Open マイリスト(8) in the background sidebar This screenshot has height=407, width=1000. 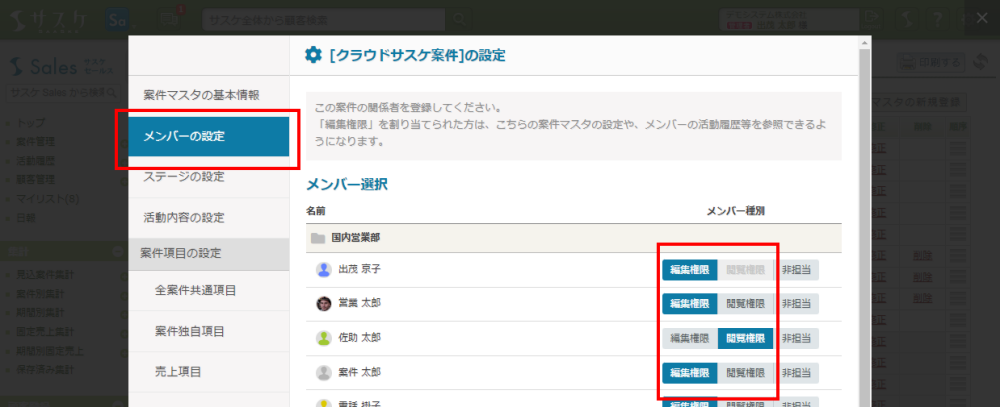pos(48,198)
